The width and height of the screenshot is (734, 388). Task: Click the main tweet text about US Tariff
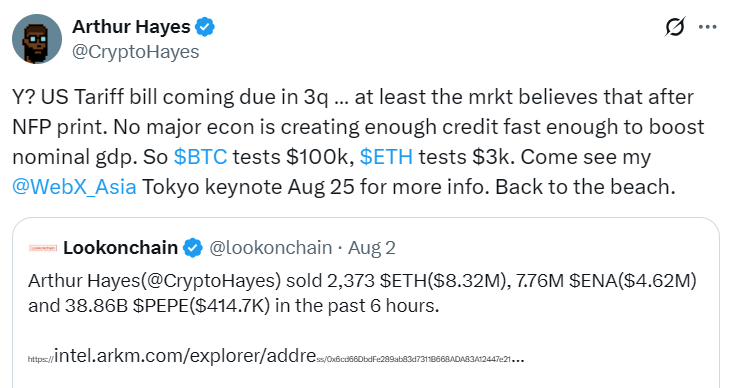tap(359, 142)
